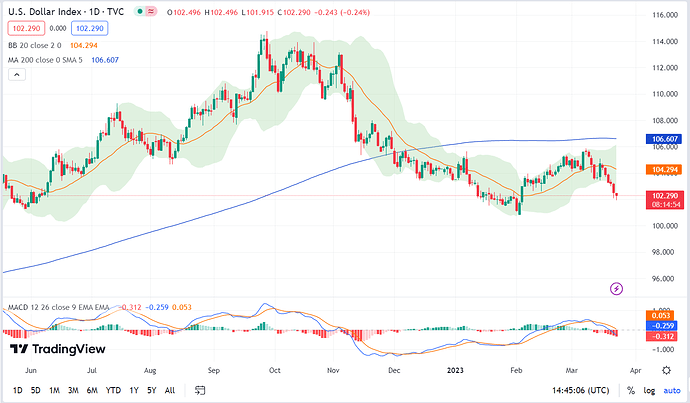
Task: Click the 116.000 price axis label
Action: [664, 15]
